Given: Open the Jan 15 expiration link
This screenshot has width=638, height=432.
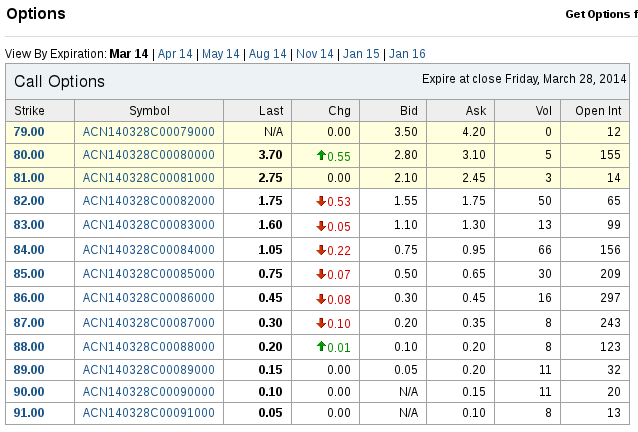Looking at the screenshot, I should 361,54.
